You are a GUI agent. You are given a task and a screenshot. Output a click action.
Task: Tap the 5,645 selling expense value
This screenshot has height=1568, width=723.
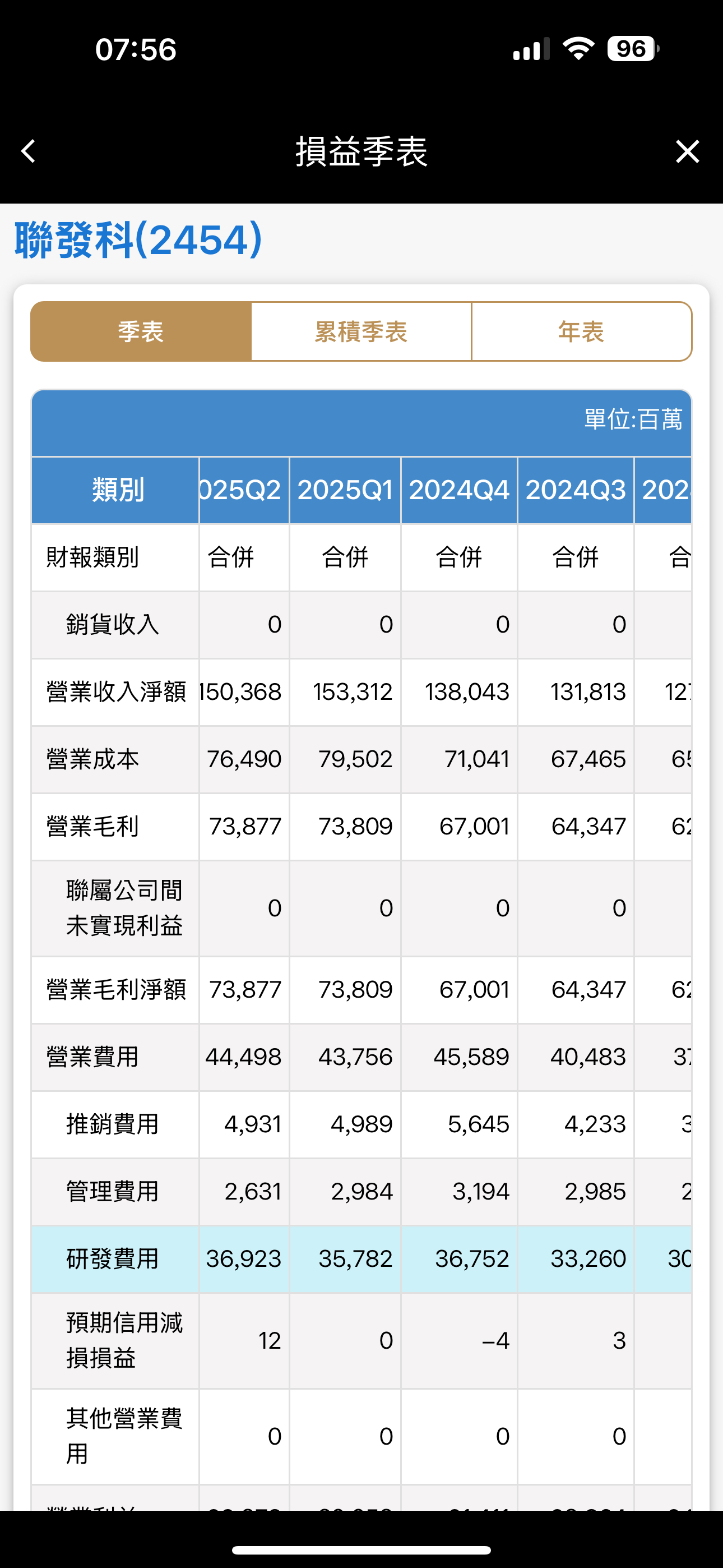click(479, 1124)
